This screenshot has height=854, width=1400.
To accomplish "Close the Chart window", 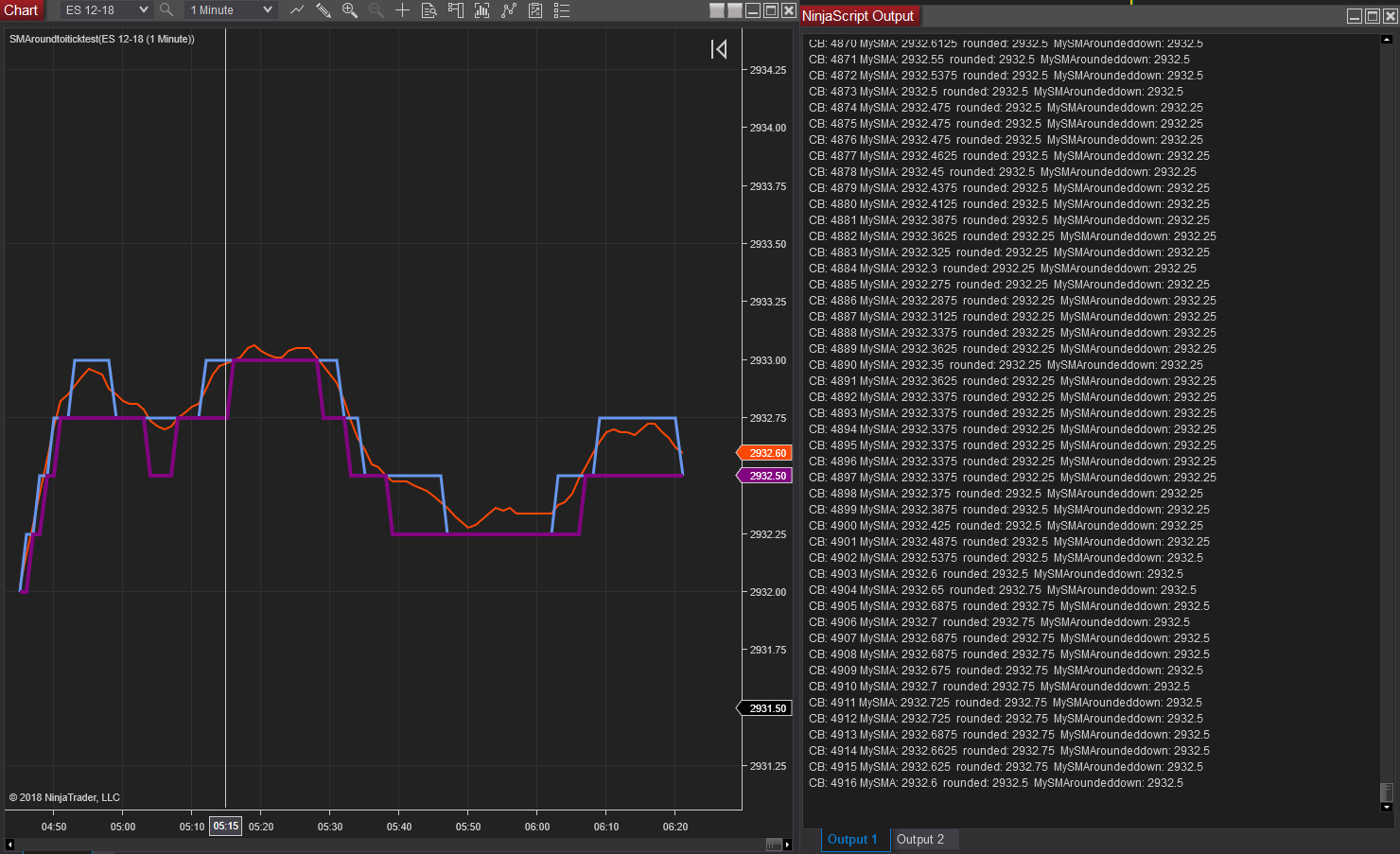I will click(x=789, y=10).
